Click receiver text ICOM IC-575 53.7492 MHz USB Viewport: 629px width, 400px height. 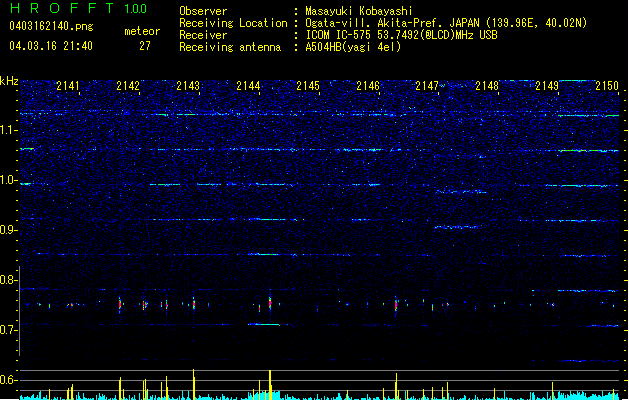coord(402,35)
